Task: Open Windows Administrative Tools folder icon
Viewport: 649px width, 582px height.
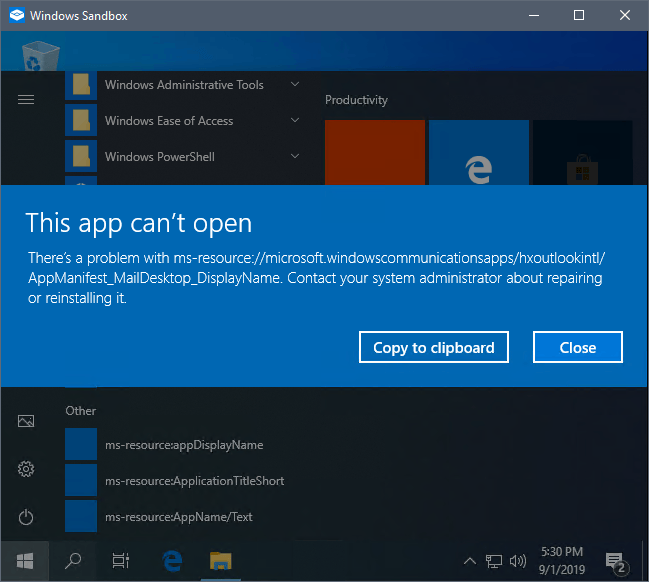Action: [x=81, y=85]
